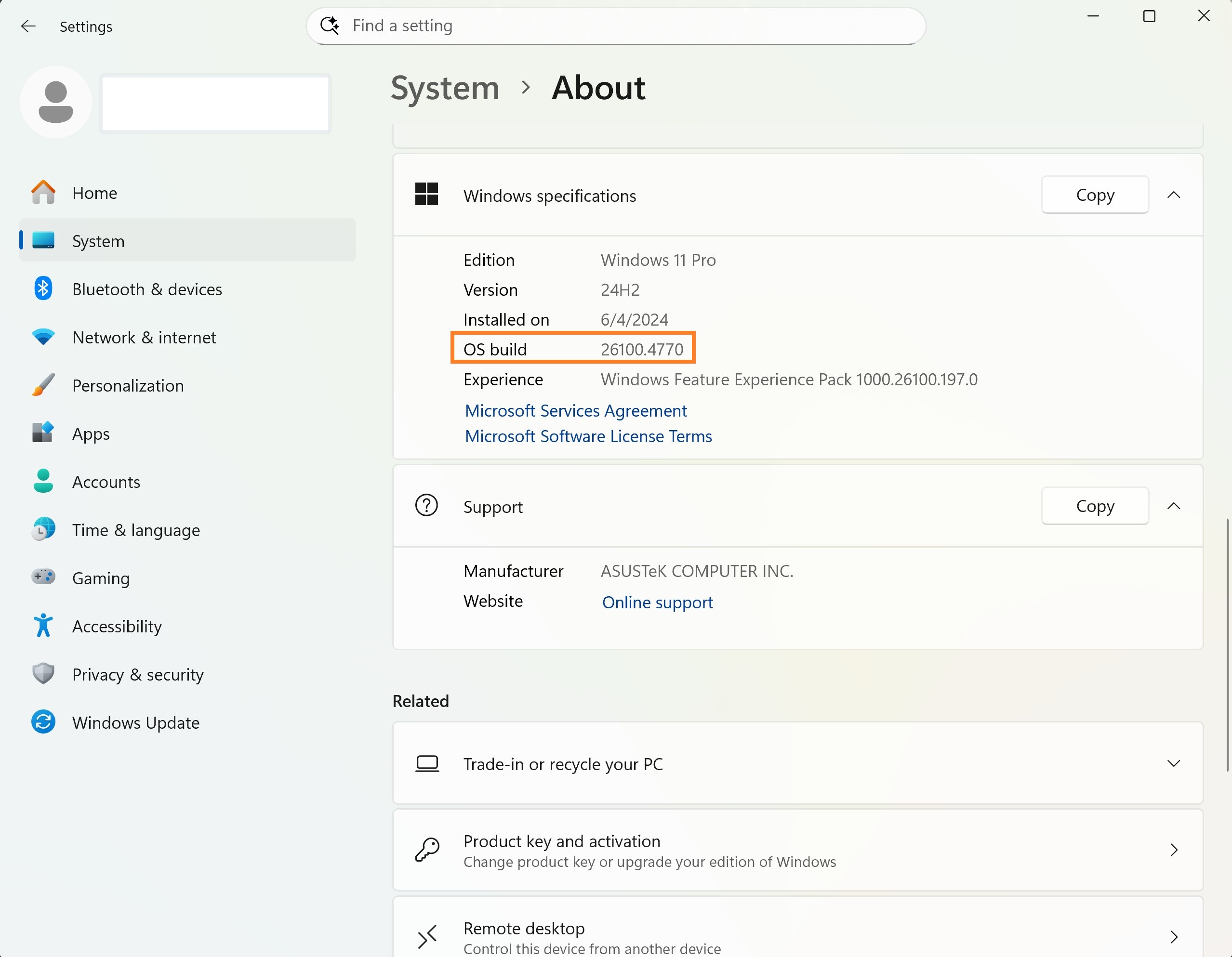Screen dimensions: 1232x957
Task: Click the back arrow in Settings
Action: 28,26
